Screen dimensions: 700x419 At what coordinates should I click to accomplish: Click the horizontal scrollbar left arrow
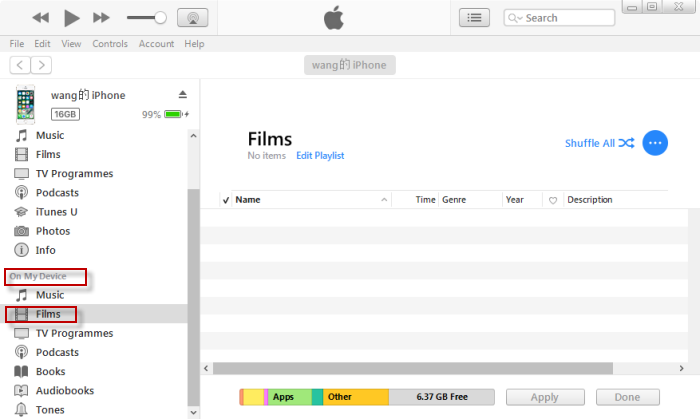tap(206, 368)
